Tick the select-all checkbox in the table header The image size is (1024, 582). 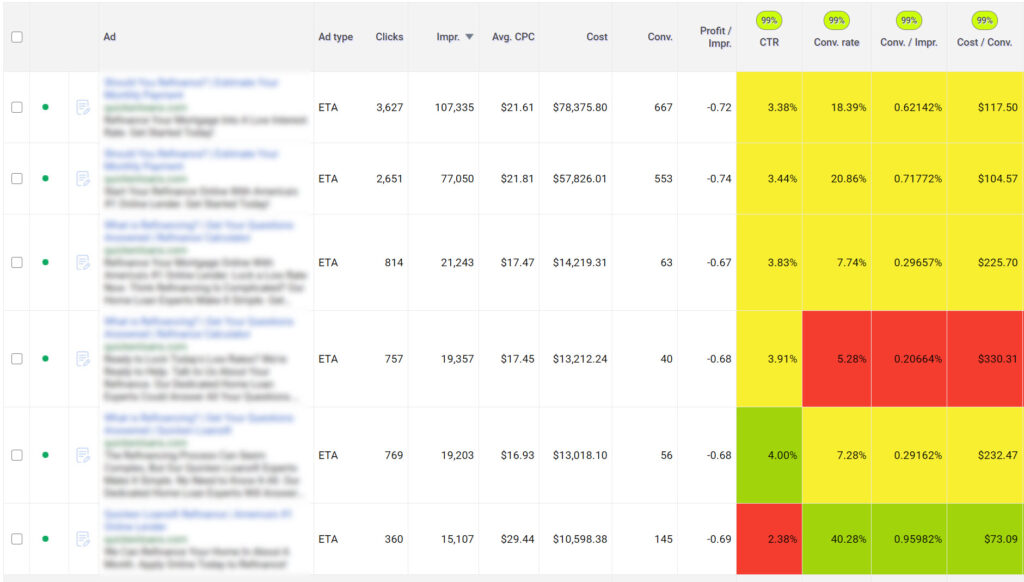(x=17, y=37)
